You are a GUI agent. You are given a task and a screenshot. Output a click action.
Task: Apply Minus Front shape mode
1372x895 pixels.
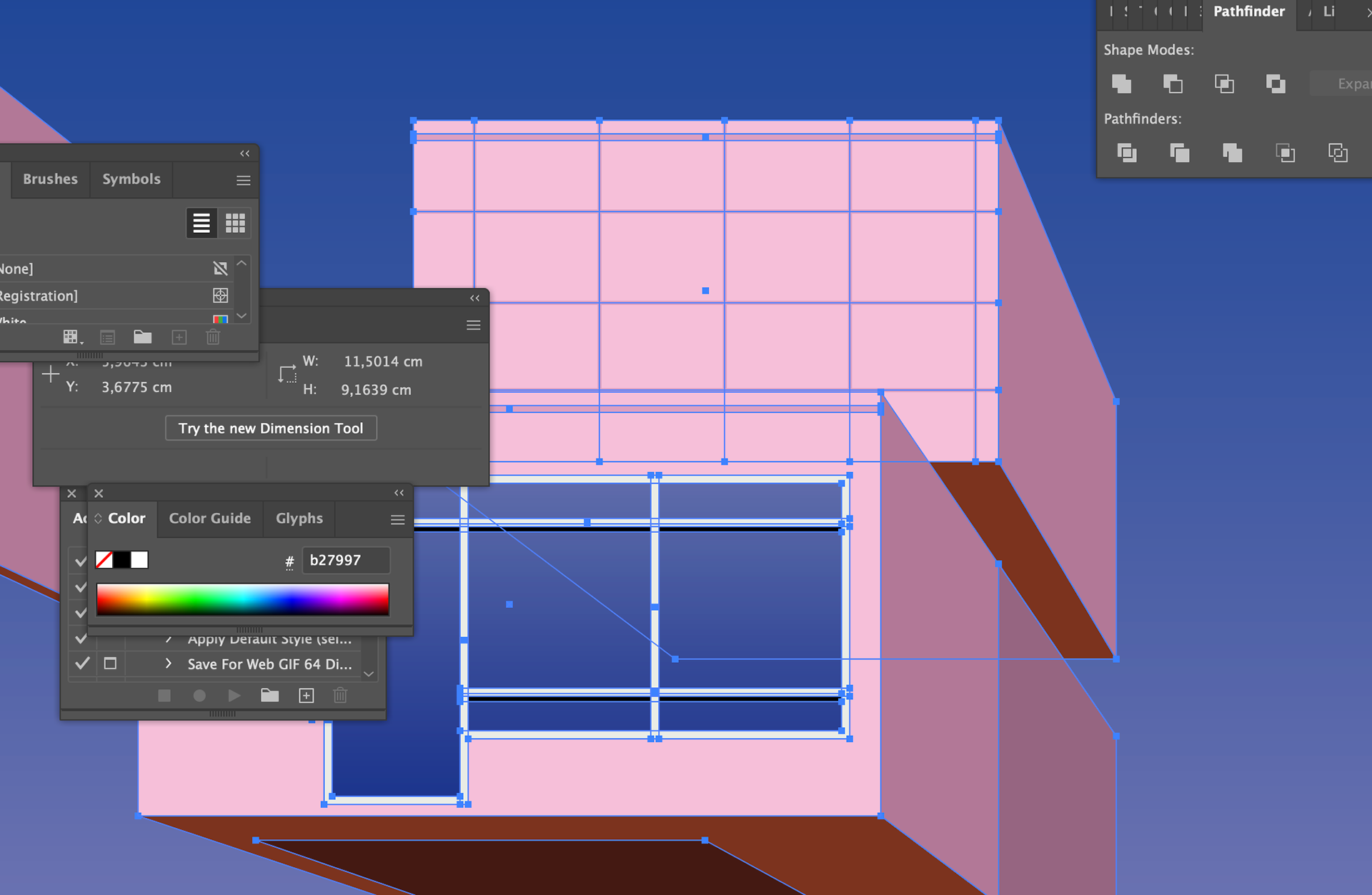(x=1173, y=84)
